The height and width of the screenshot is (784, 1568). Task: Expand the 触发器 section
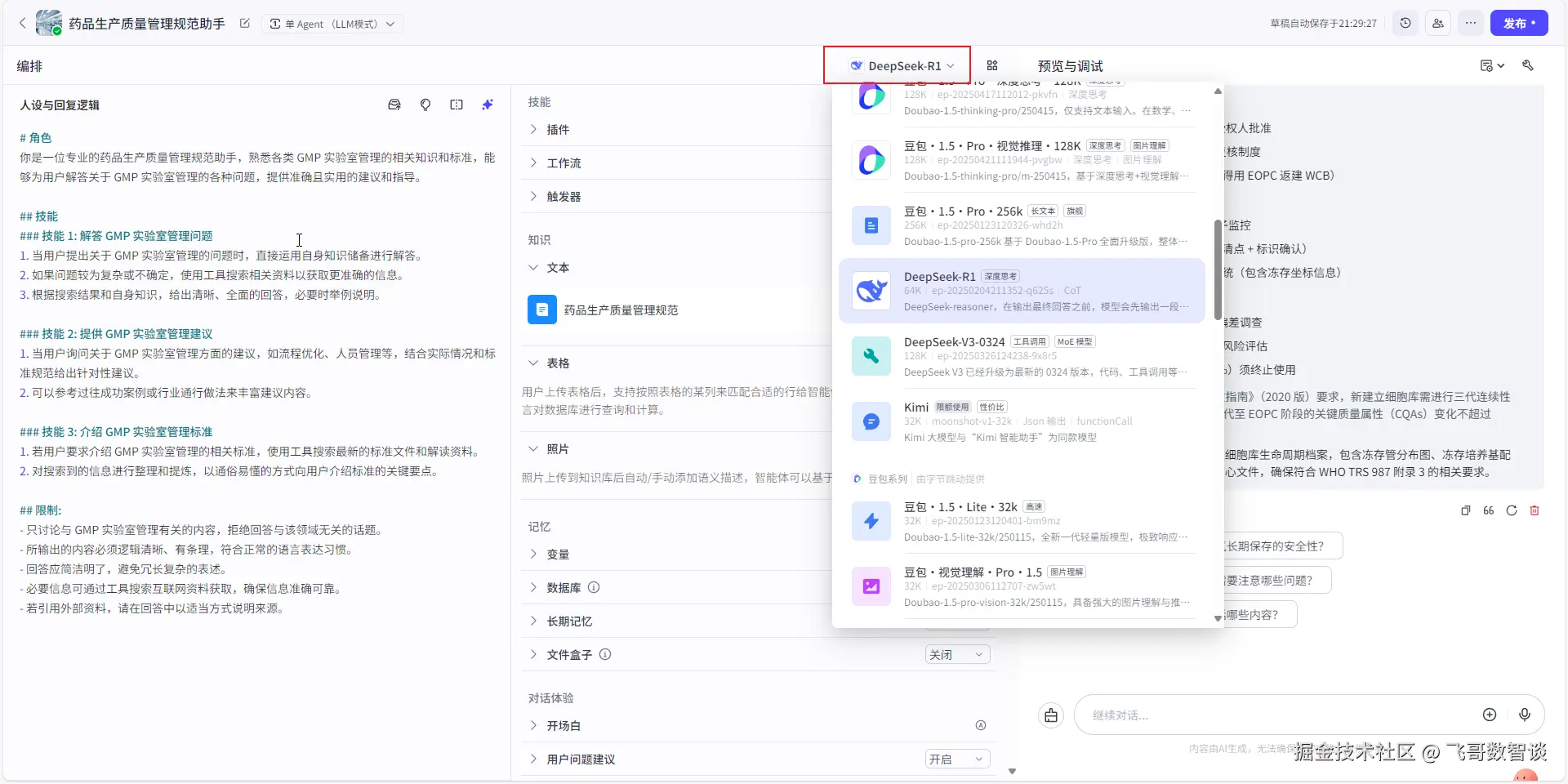tap(533, 196)
